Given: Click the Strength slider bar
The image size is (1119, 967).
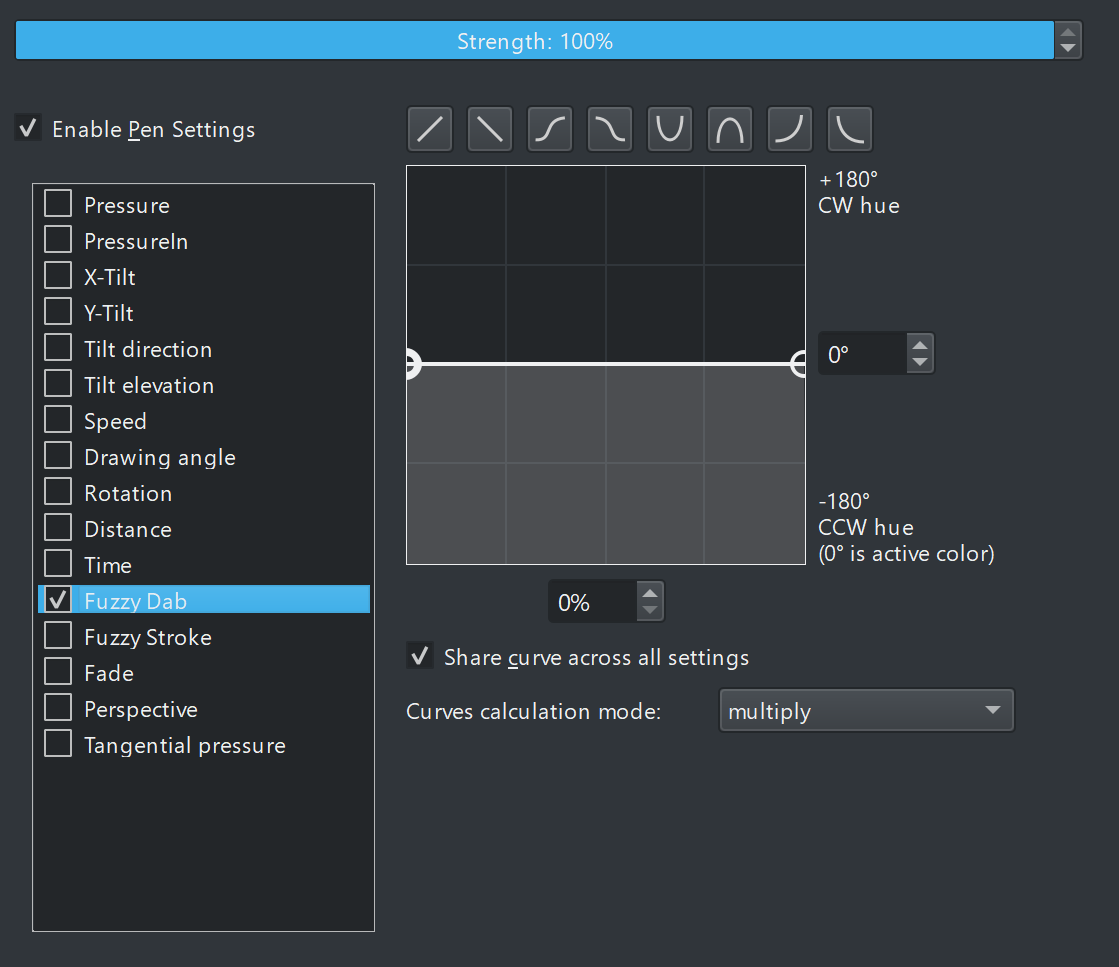Looking at the screenshot, I should coord(534,41).
